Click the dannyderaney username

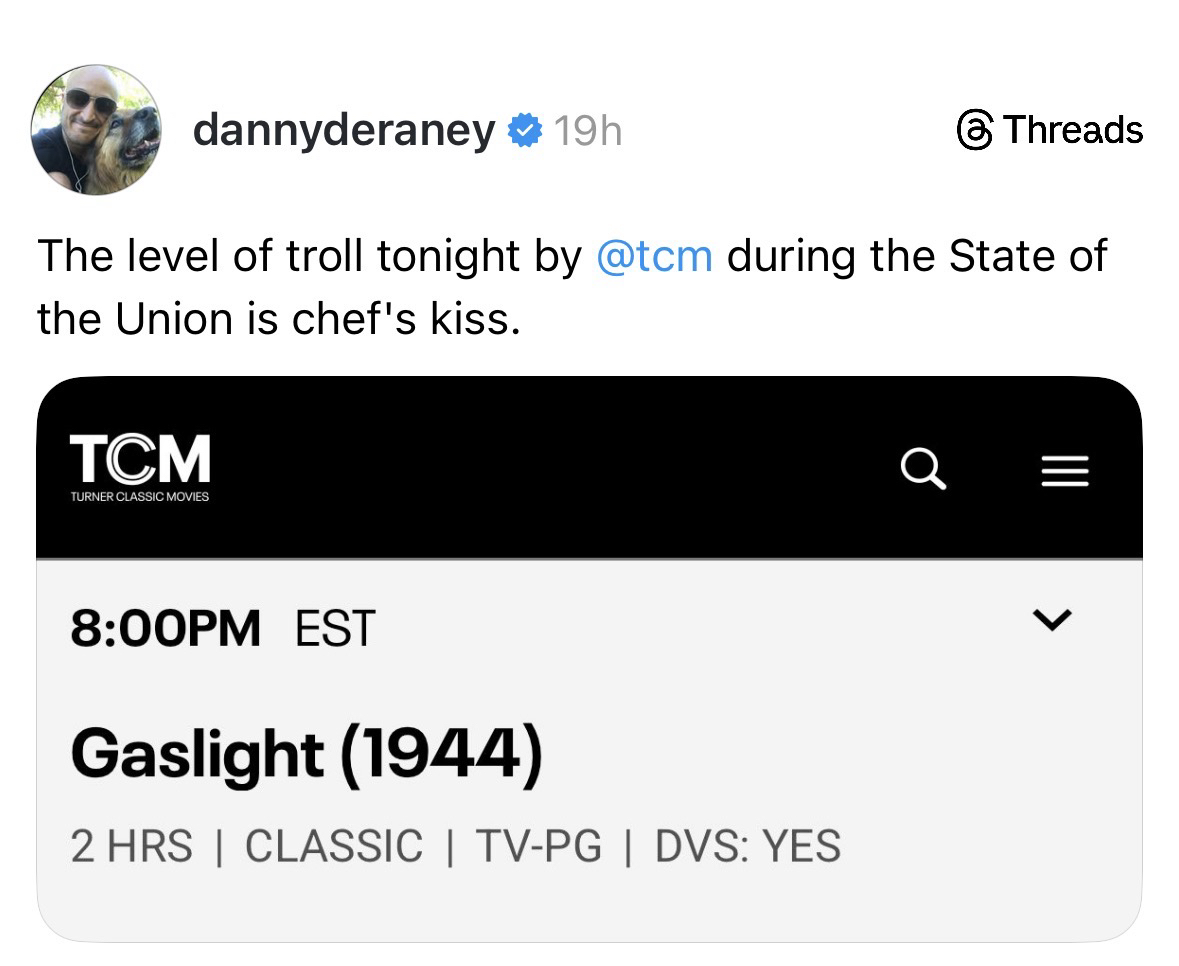coord(343,130)
